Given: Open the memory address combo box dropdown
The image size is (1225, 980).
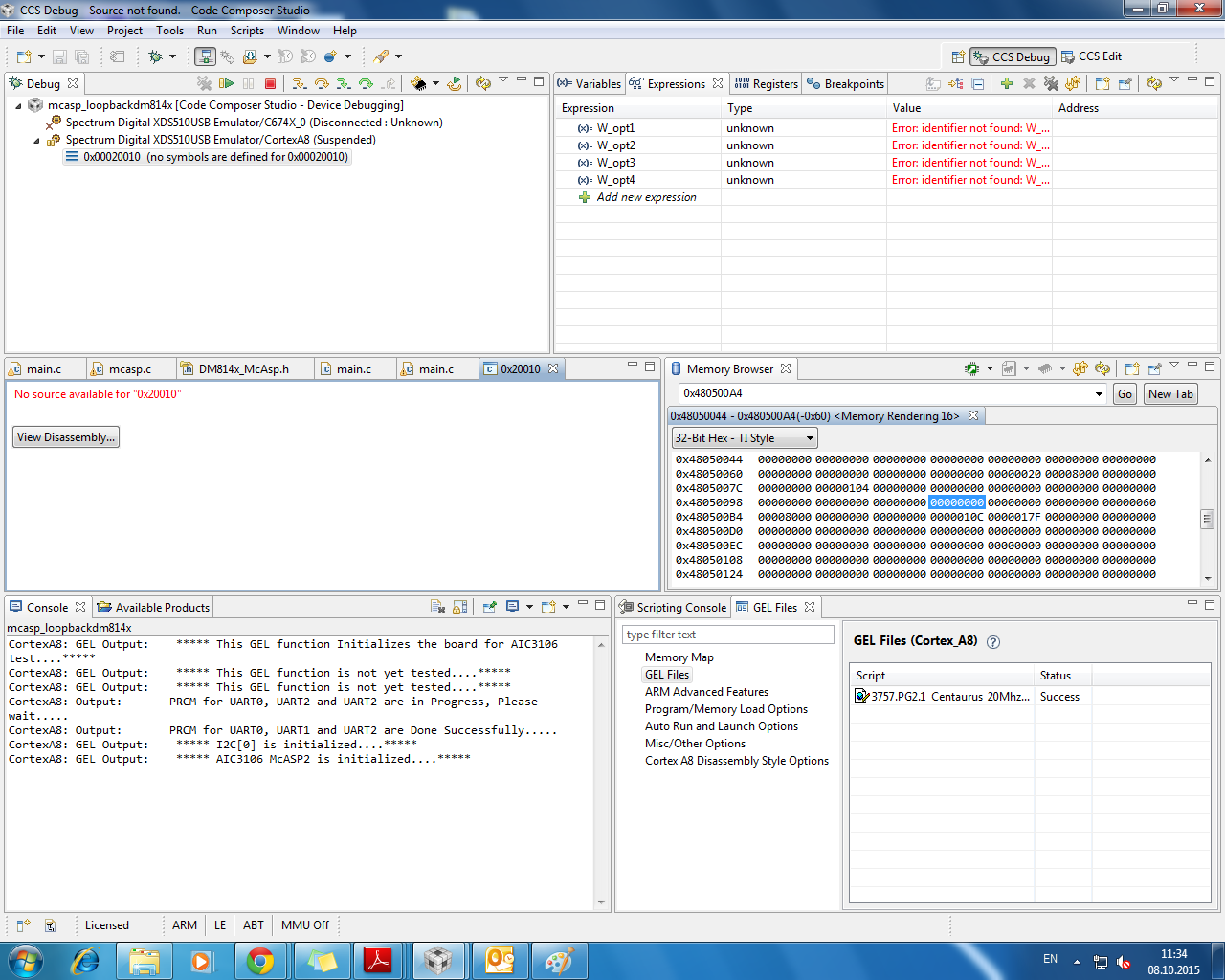Looking at the screenshot, I should [1099, 393].
